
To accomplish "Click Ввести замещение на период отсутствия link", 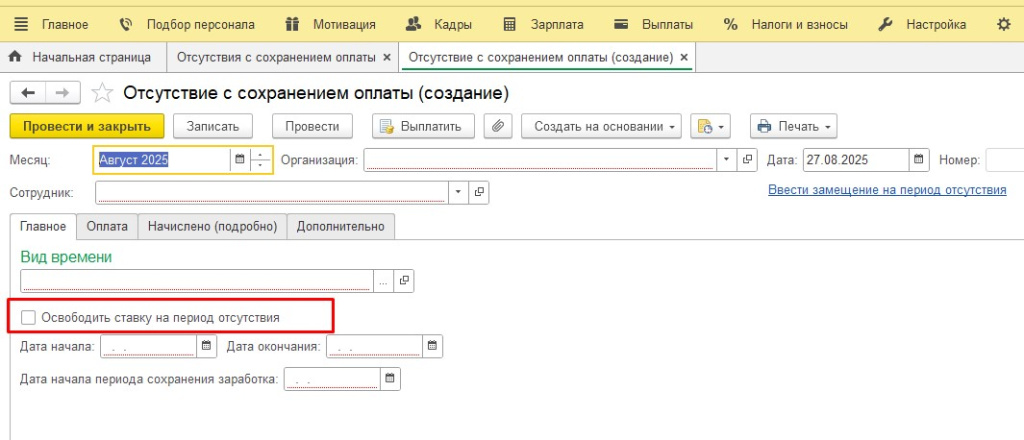I will click(x=887, y=190).
